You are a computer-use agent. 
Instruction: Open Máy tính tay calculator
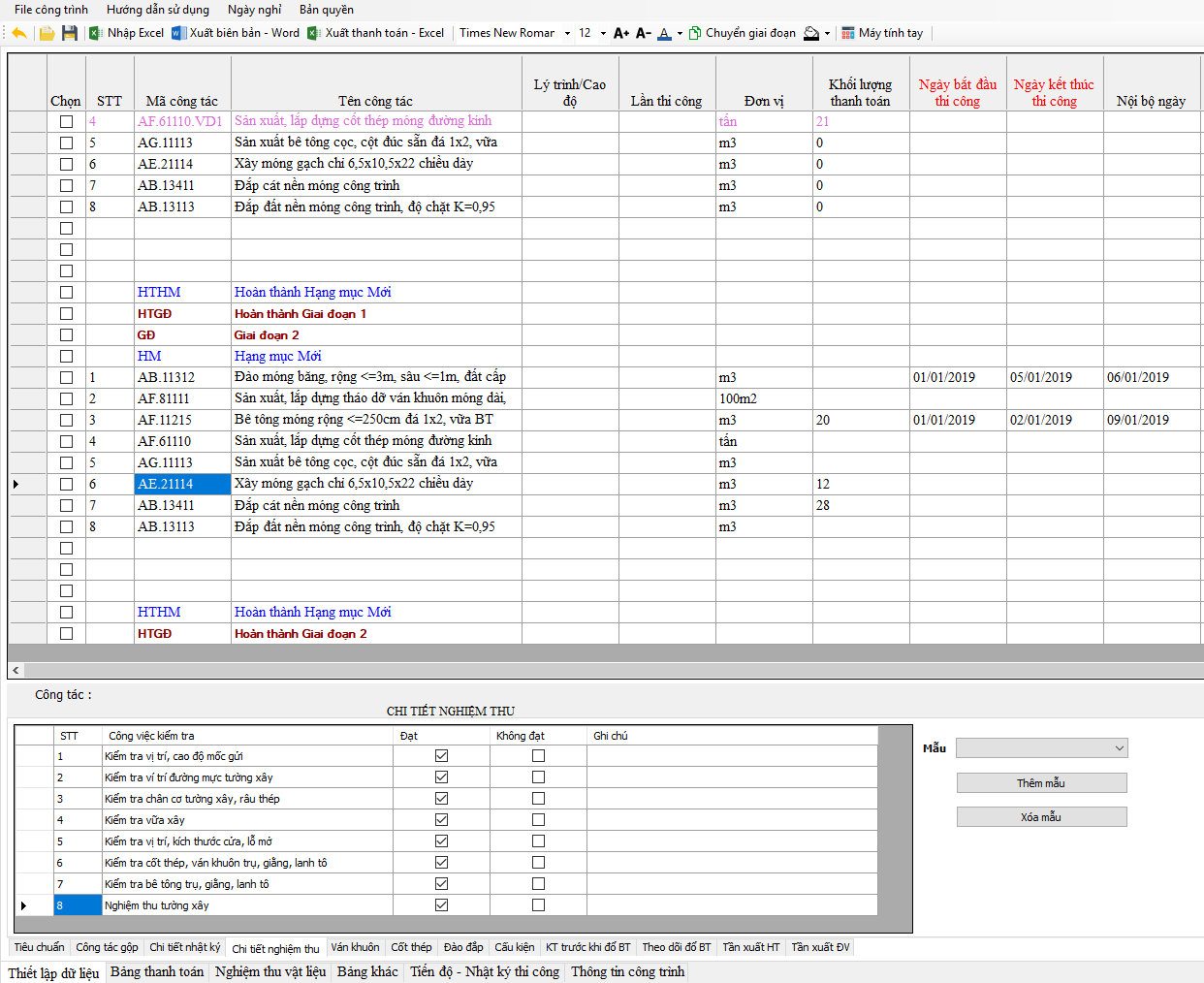coord(882,33)
